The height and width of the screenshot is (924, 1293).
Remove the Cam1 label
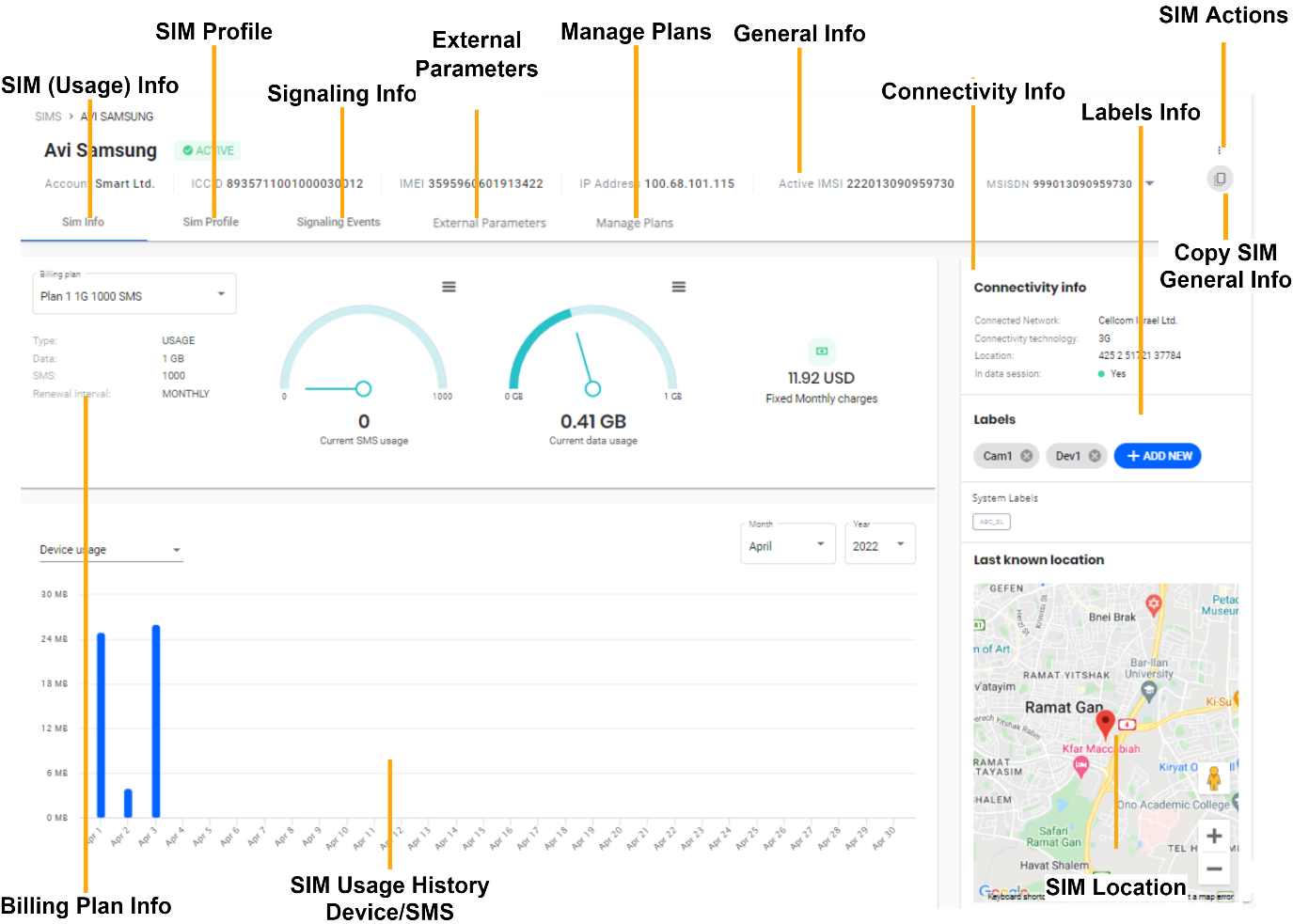(x=1027, y=456)
